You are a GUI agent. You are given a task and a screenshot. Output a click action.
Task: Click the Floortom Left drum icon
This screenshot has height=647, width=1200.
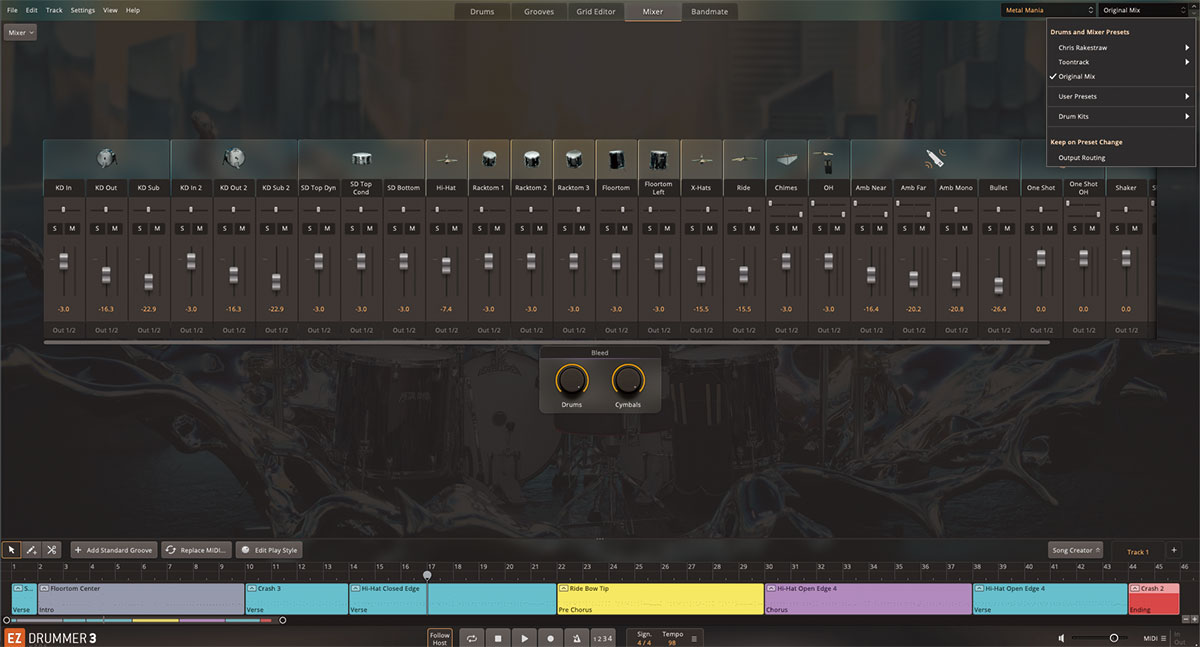pos(658,159)
